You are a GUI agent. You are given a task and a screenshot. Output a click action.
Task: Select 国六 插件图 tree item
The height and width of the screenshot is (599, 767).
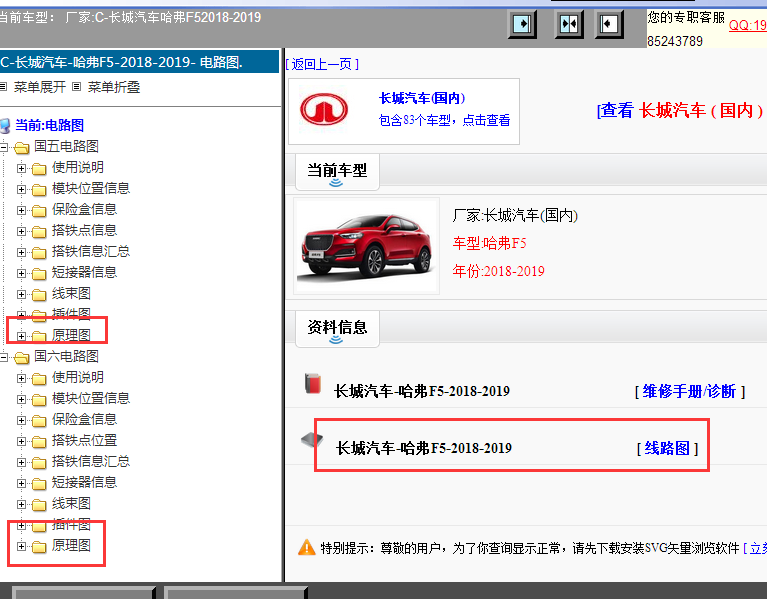point(71,524)
